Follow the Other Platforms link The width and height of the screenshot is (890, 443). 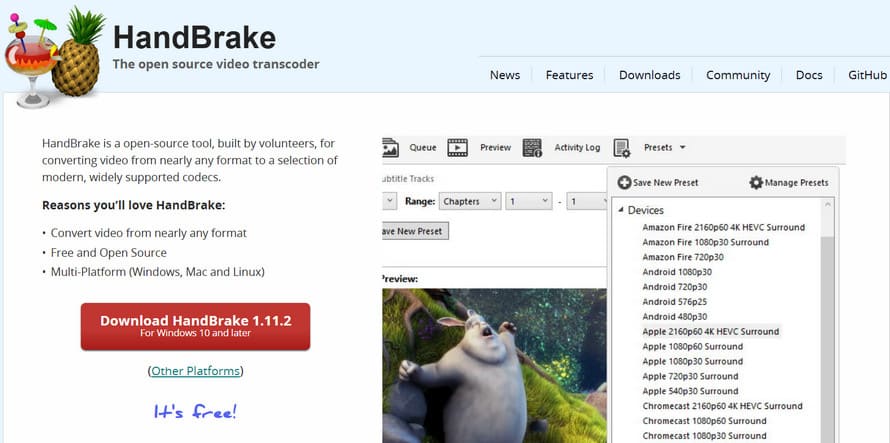pos(195,371)
